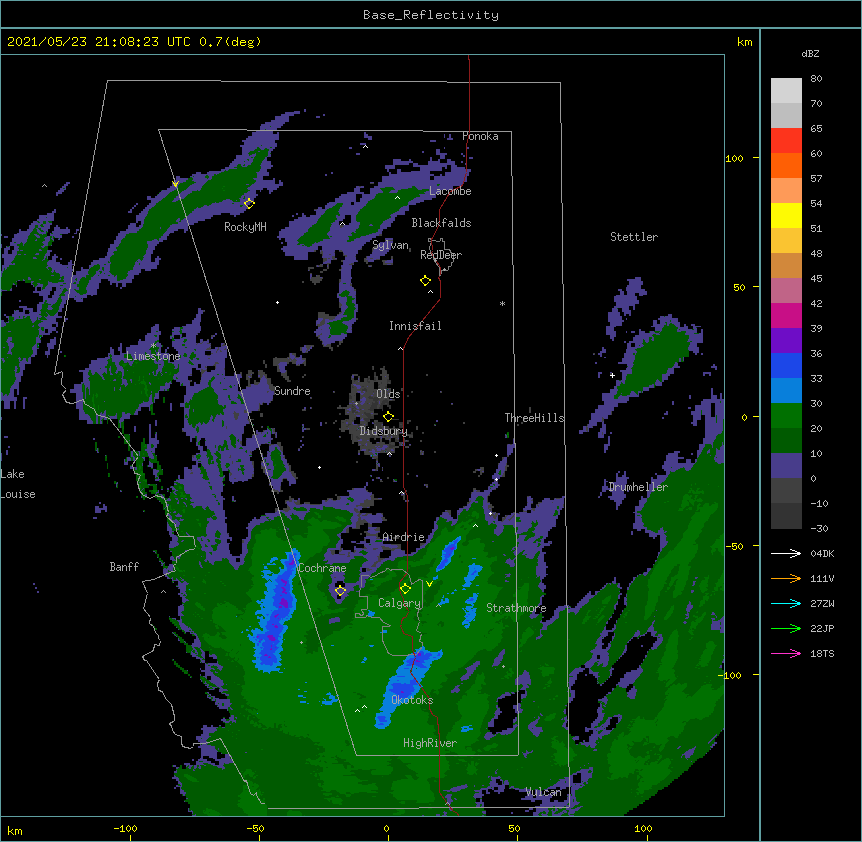Click the green 22JP arrow legend

pos(786,628)
